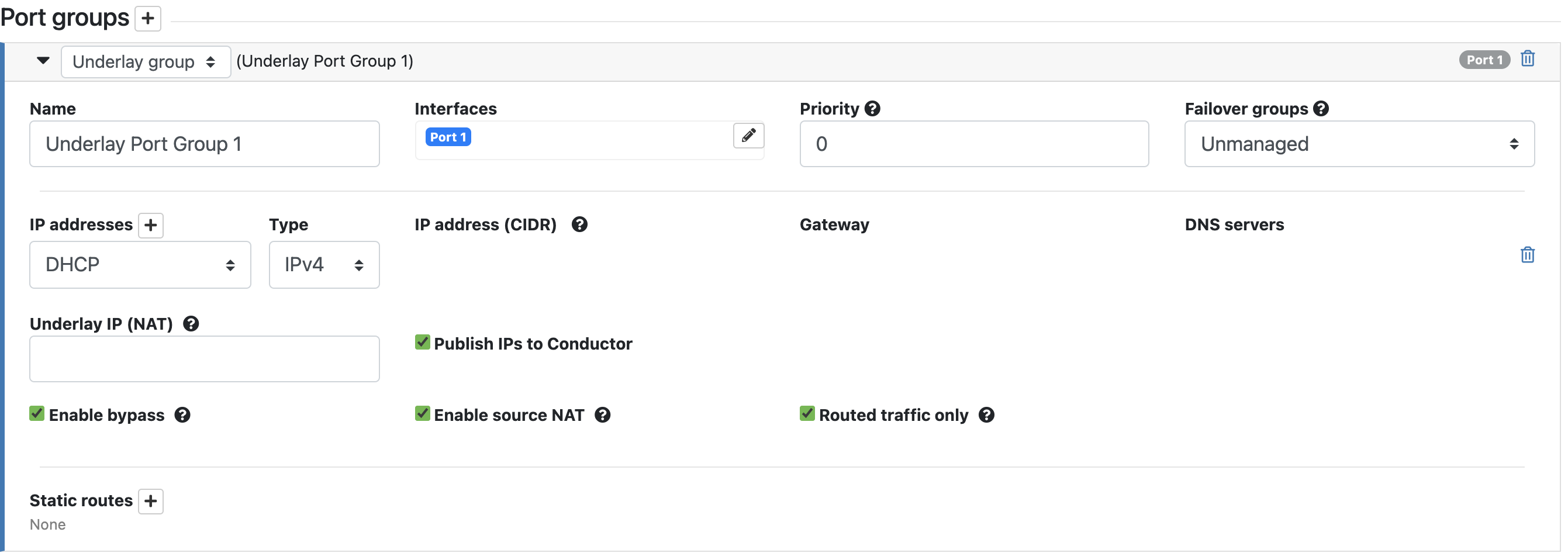Click the Underlay IP (NAT) text field
The width and height of the screenshot is (1568, 553).
click(x=205, y=359)
